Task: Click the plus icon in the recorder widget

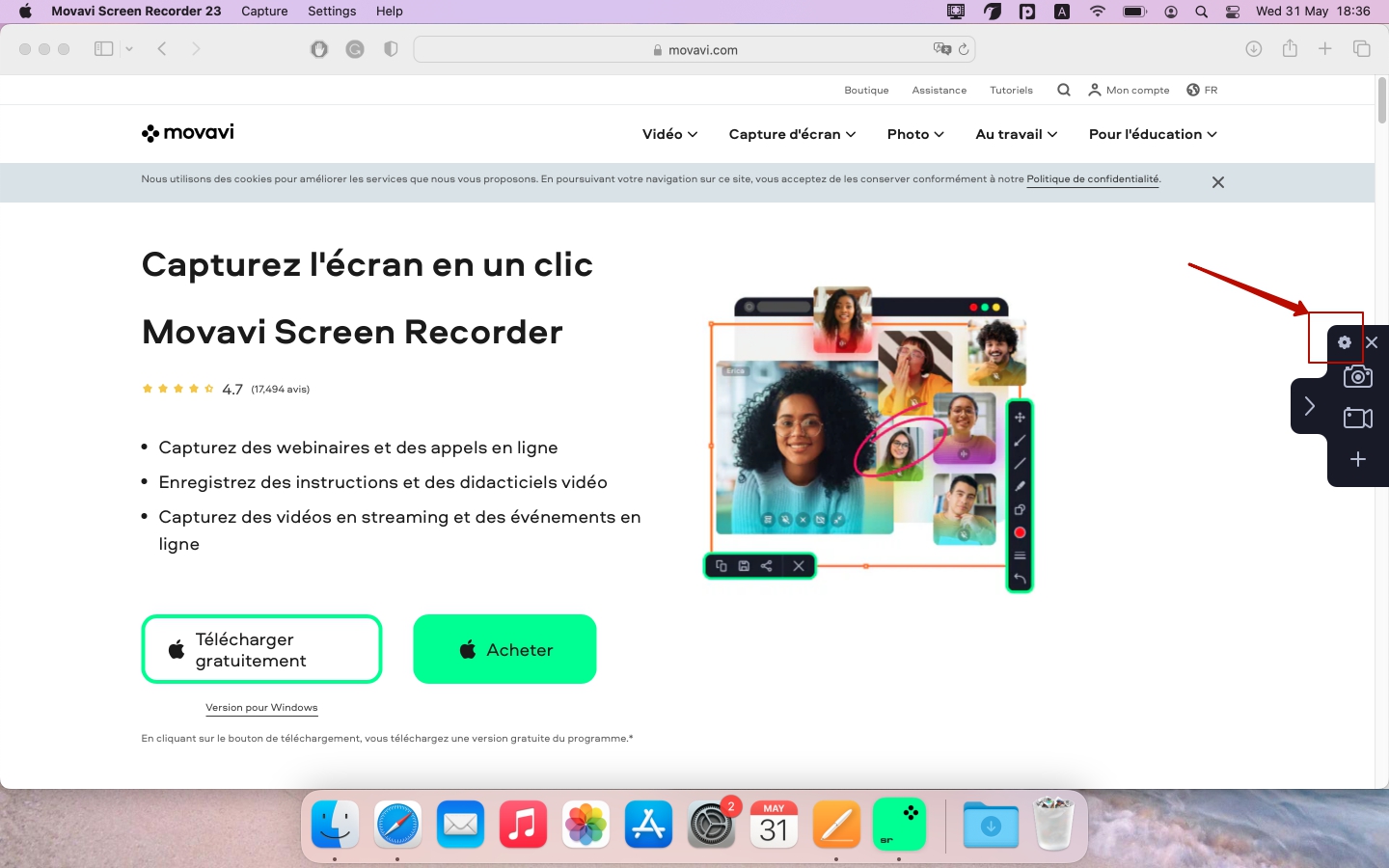Action: (x=1358, y=459)
